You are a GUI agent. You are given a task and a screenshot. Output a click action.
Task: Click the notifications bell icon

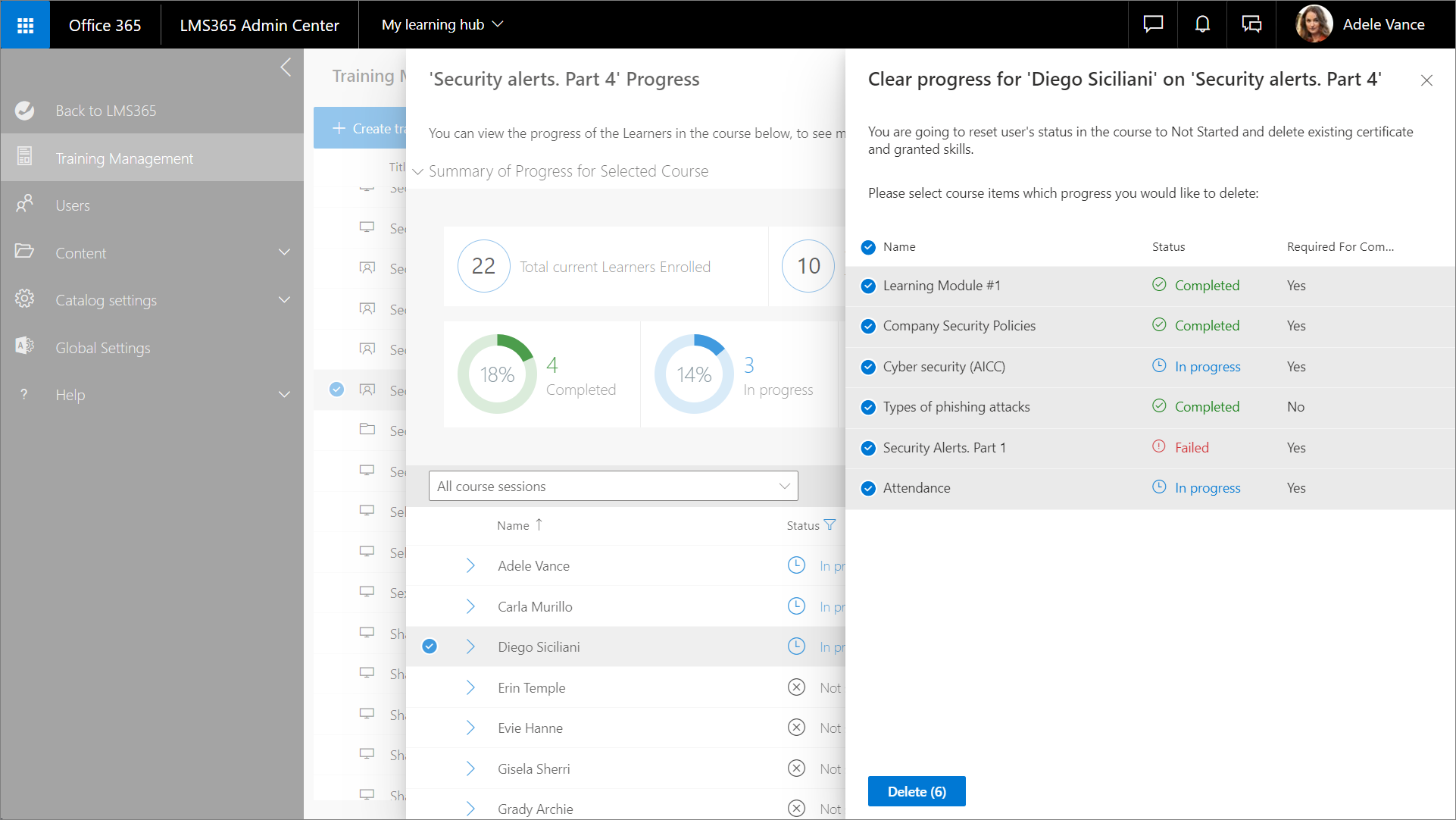(x=1202, y=25)
